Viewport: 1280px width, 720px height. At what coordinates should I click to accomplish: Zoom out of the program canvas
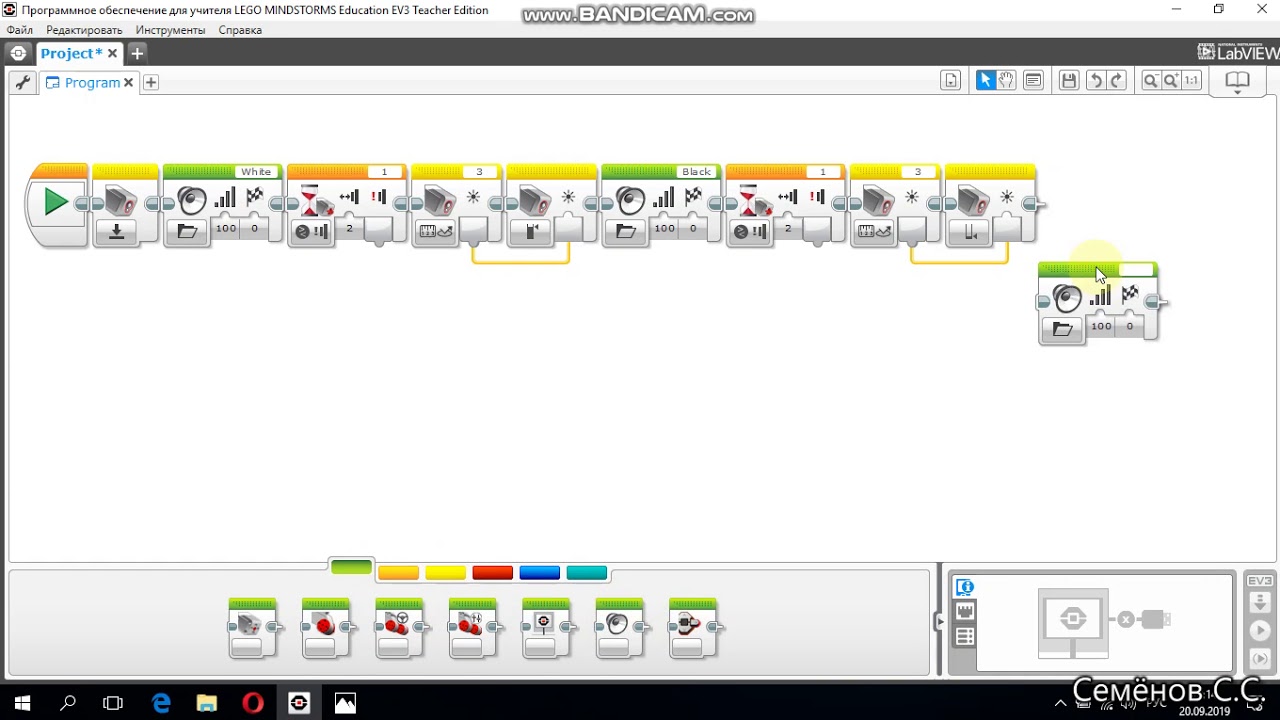(x=1150, y=81)
